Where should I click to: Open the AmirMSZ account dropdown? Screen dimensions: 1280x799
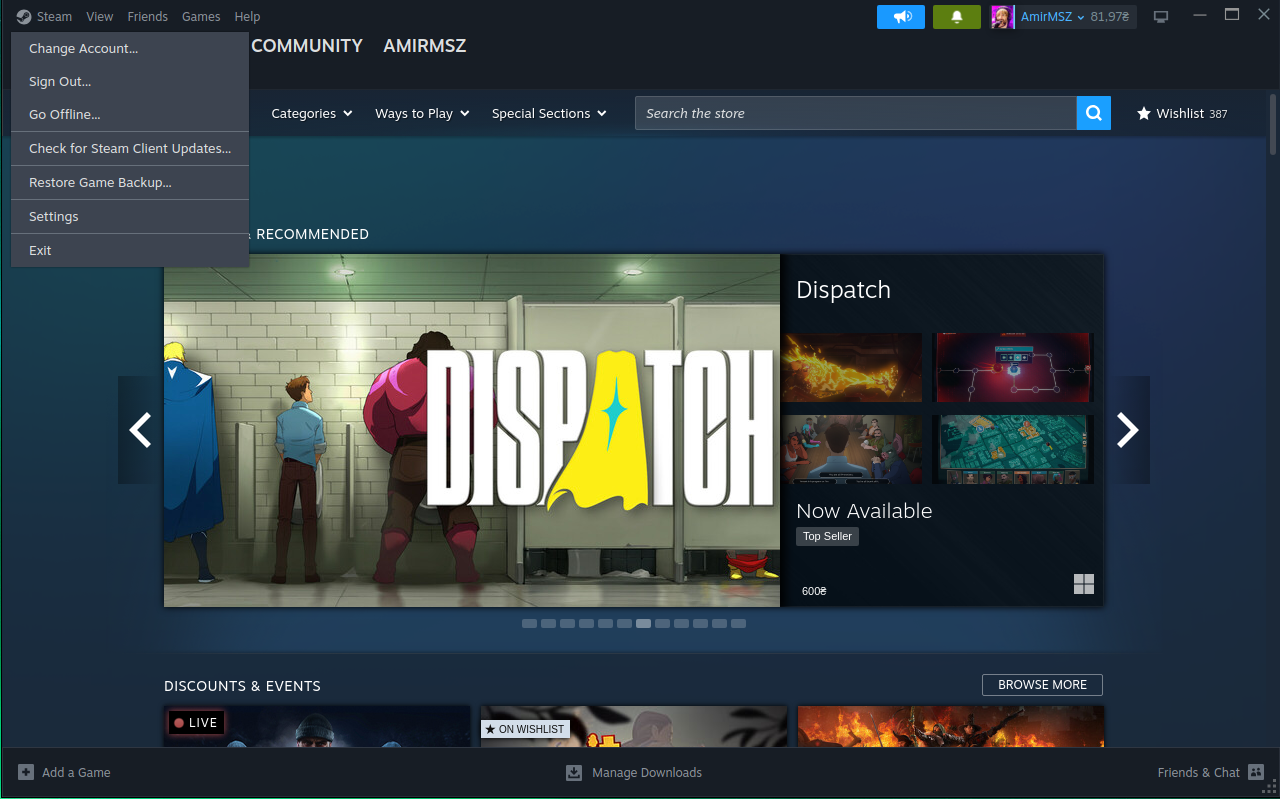coord(1051,17)
